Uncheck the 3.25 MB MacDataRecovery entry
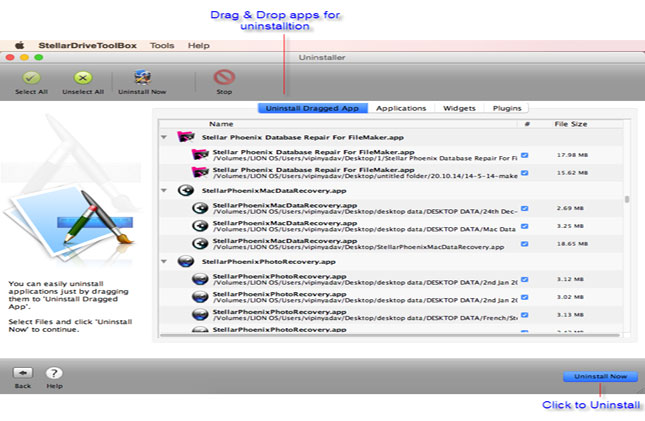Image resolution: width=645 pixels, height=421 pixels. [x=524, y=226]
